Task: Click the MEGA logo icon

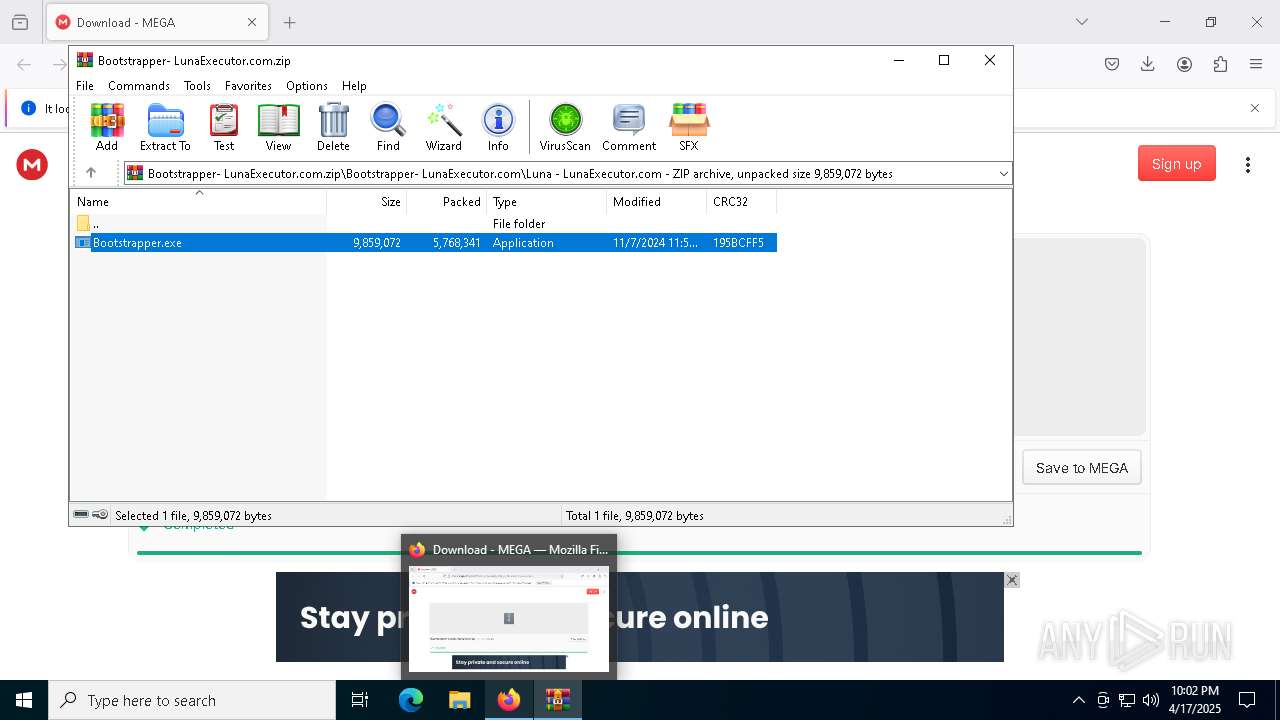Action: pos(32,165)
